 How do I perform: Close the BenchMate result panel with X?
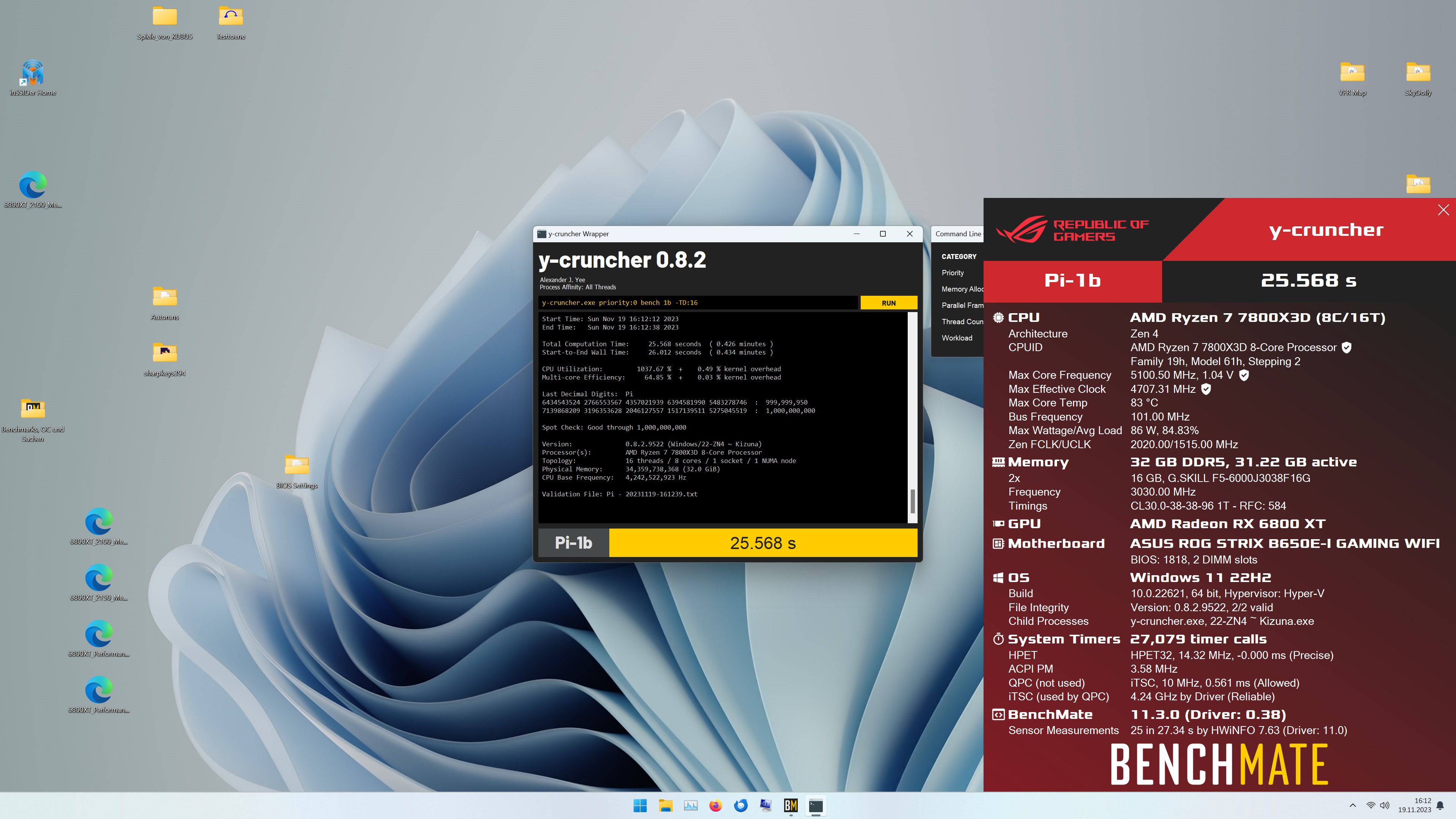click(1443, 210)
